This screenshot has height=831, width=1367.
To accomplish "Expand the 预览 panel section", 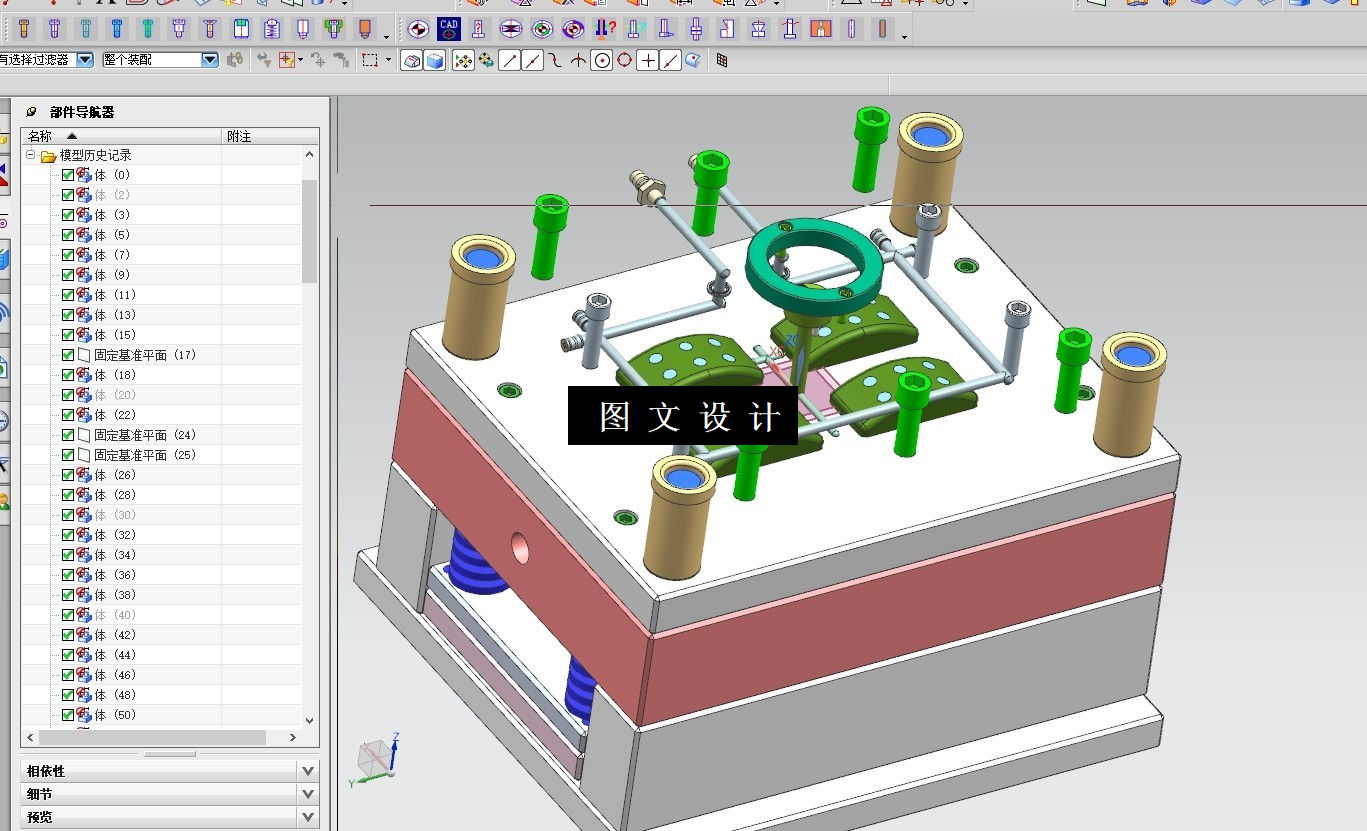I will click(308, 817).
